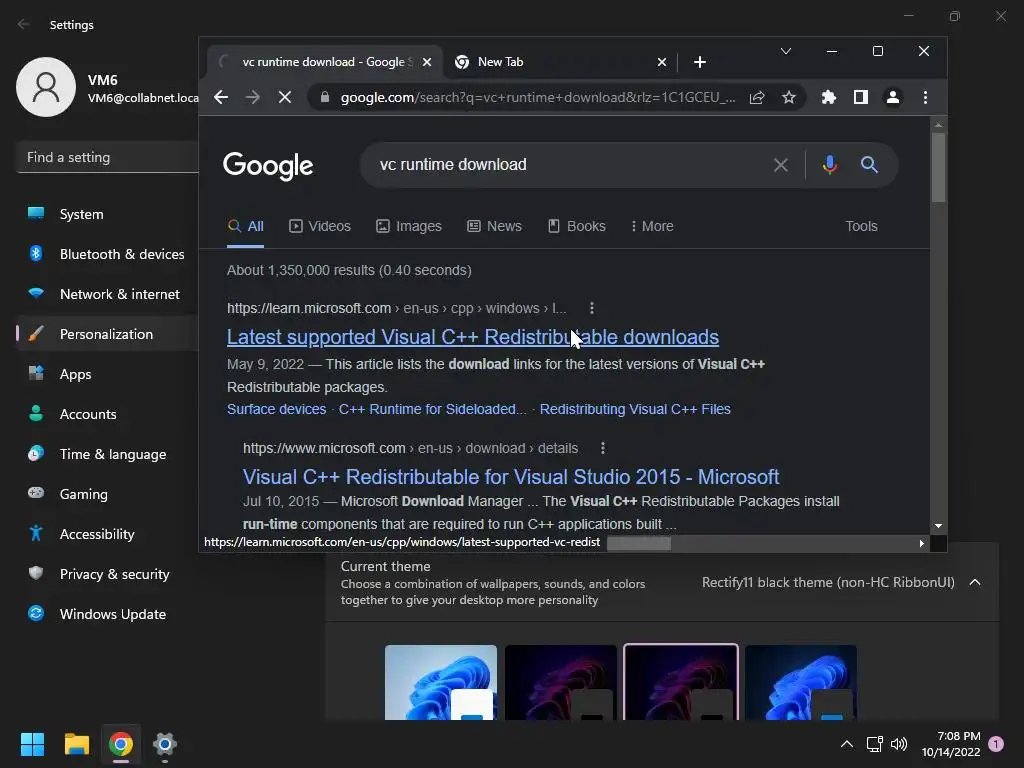Clear the Google search box

[x=781, y=165]
